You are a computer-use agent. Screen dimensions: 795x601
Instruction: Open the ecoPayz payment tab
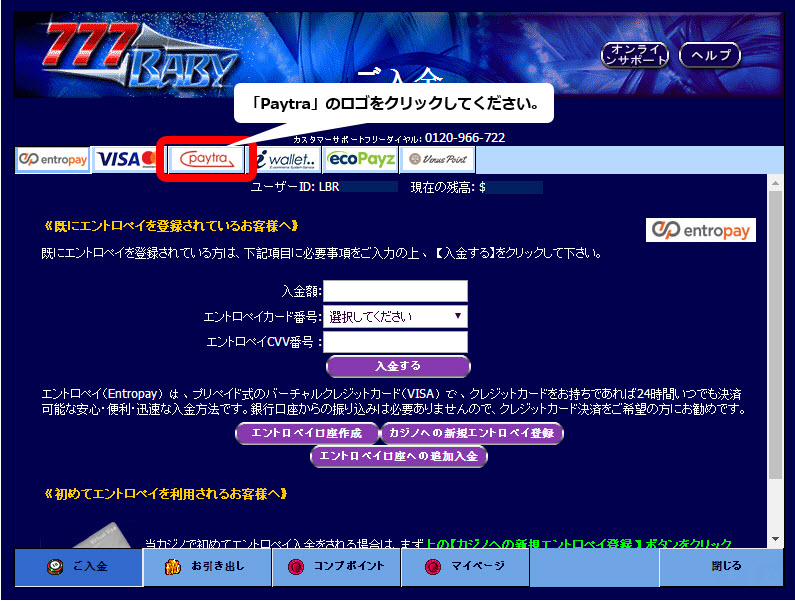361,160
